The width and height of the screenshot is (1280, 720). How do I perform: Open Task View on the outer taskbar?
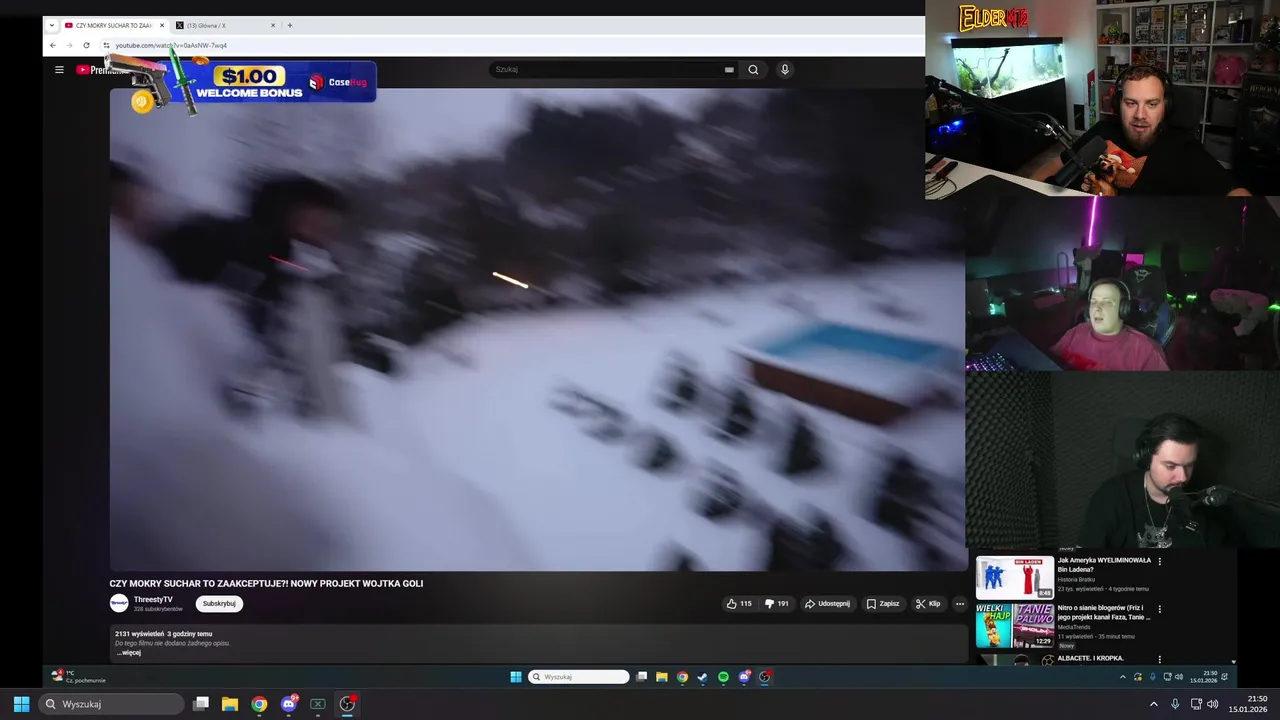(201, 704)
